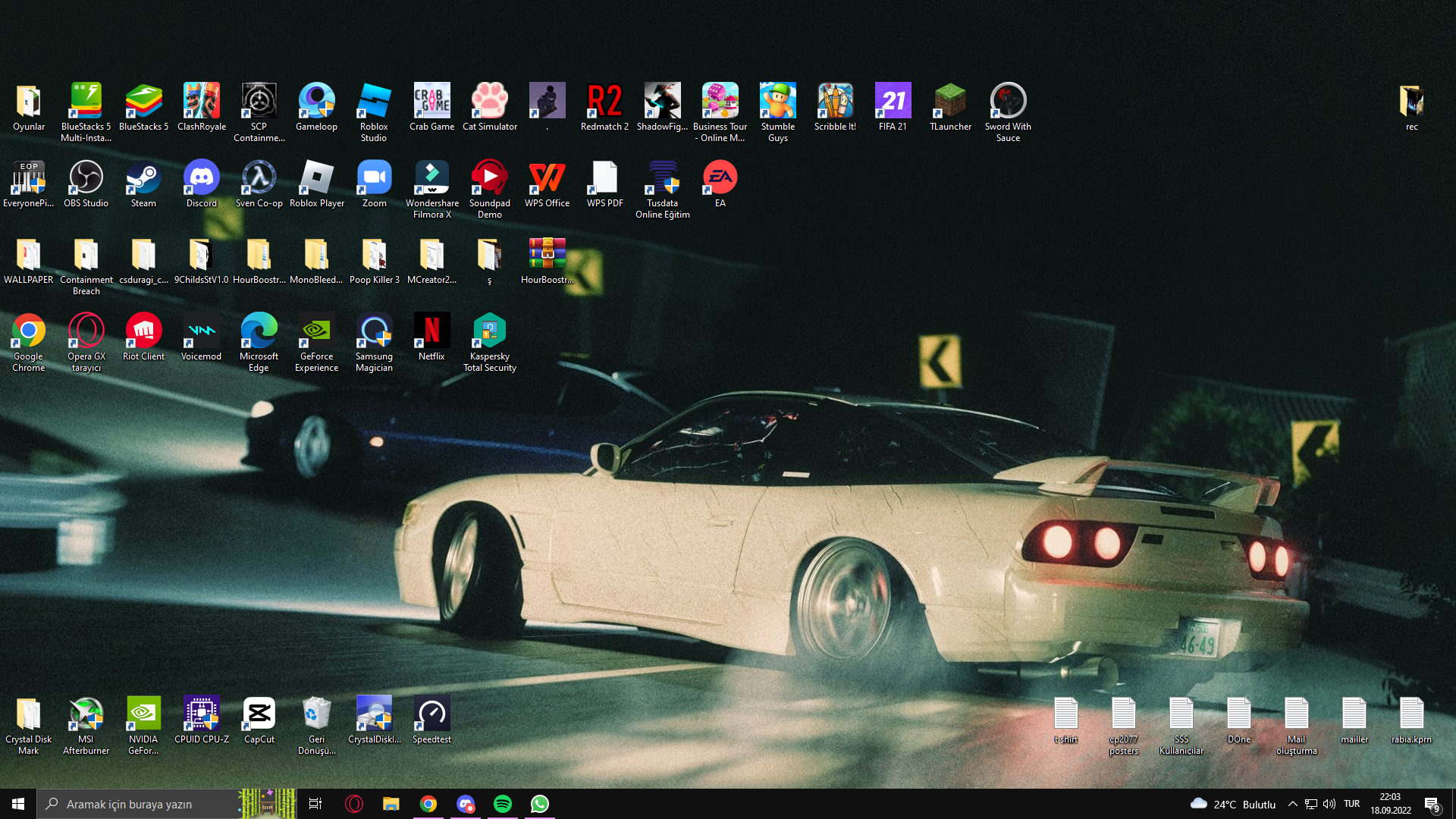Open volume control in tray

[1329, 804]
